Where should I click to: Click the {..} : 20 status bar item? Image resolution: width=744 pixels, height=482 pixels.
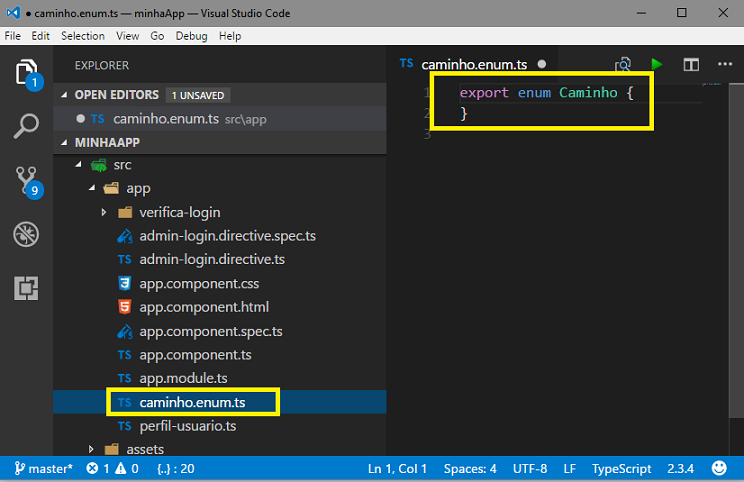176,469
